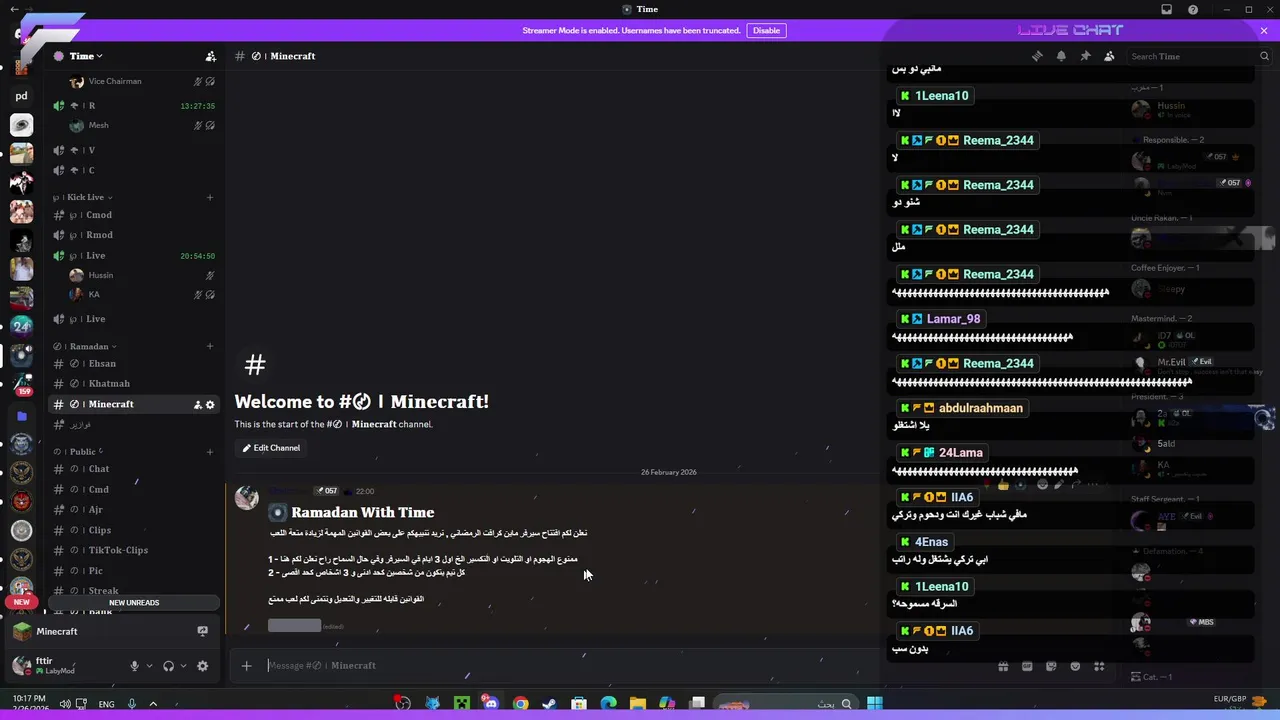Join the Rmod voice channel
The image size is (1280, 720).
click(135, 235)
